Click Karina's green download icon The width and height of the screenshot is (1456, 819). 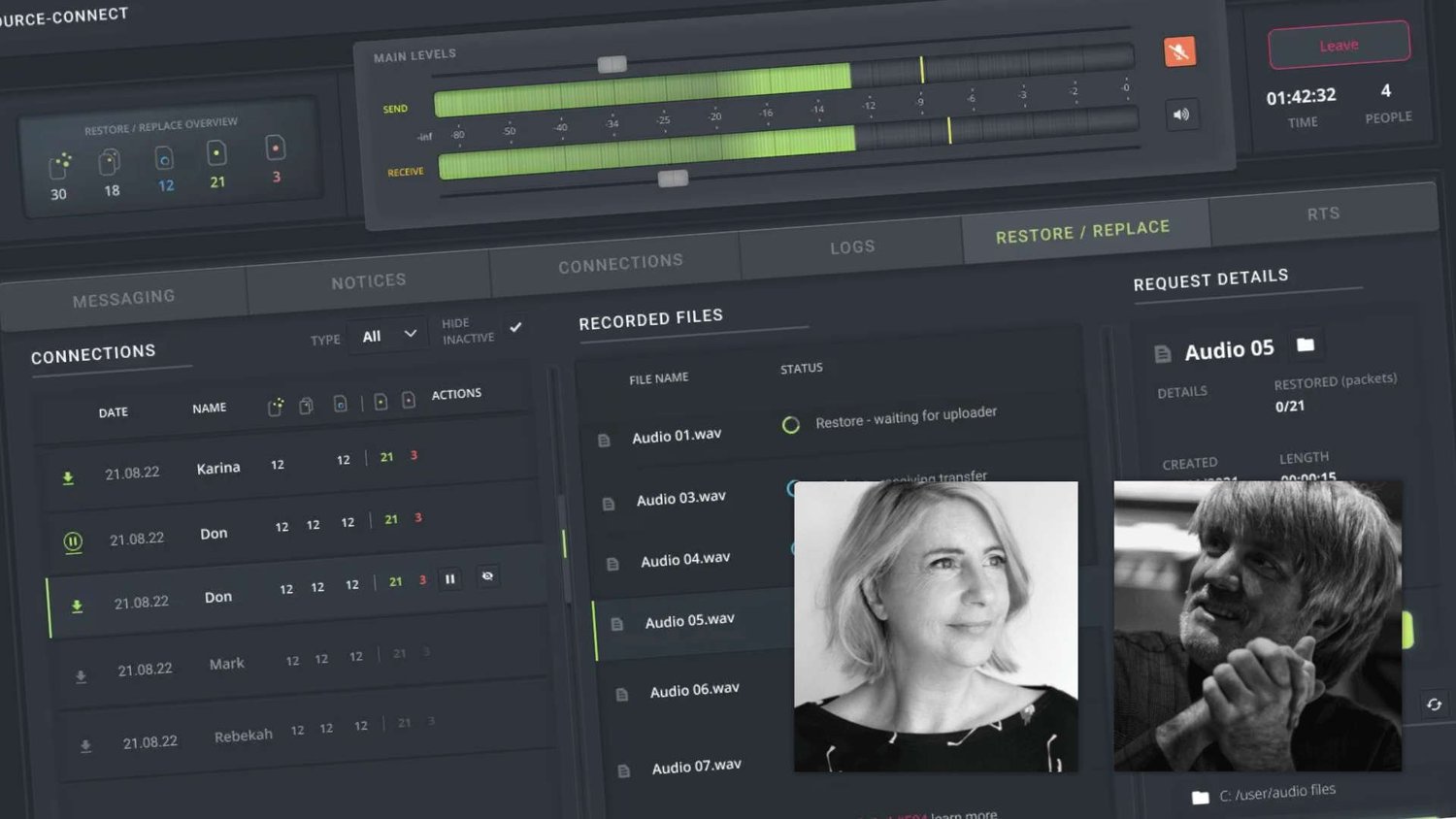click(x=68, y=478)
